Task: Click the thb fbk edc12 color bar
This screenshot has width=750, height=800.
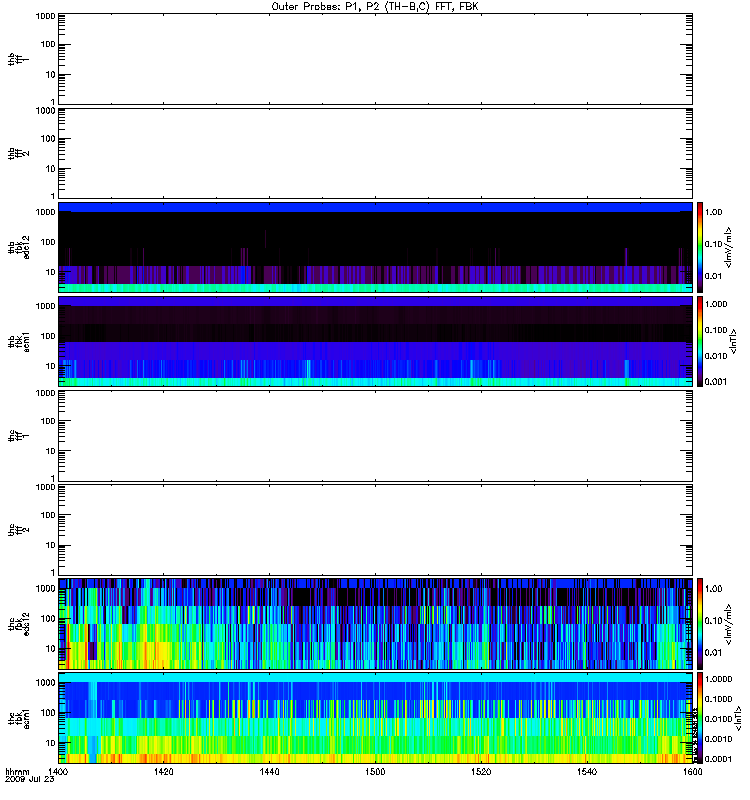Action: [700, 247]
